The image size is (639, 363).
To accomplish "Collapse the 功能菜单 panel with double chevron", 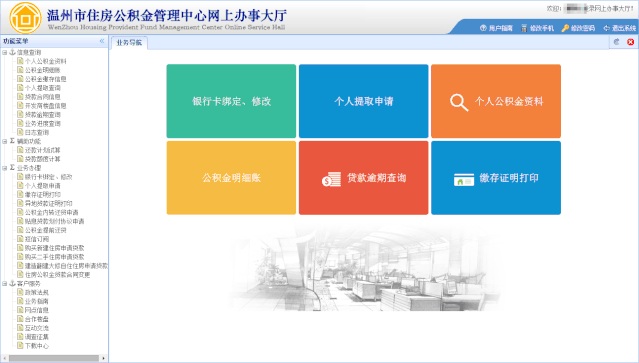I will (x=102, y=41).
